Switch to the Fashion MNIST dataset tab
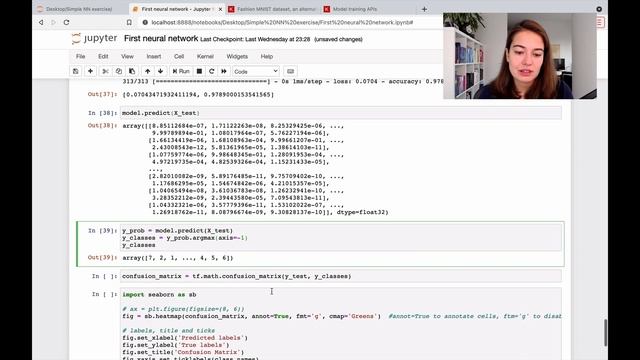The image size is (640, 360). [272, 9]
